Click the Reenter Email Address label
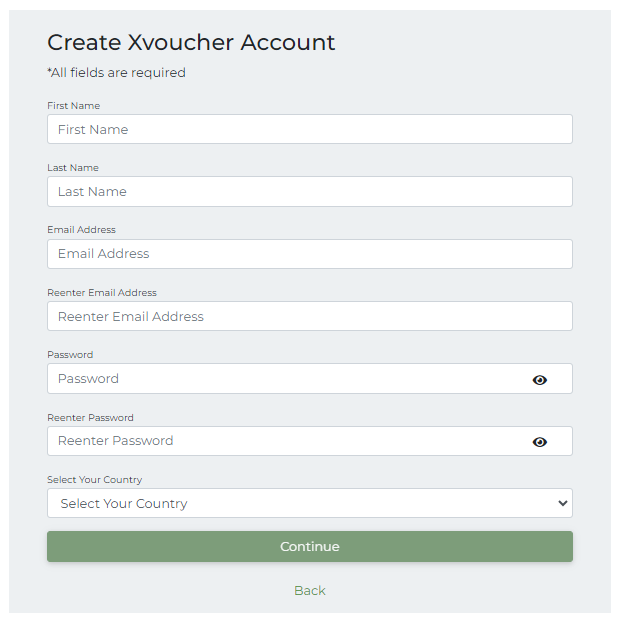 (102, 293)
